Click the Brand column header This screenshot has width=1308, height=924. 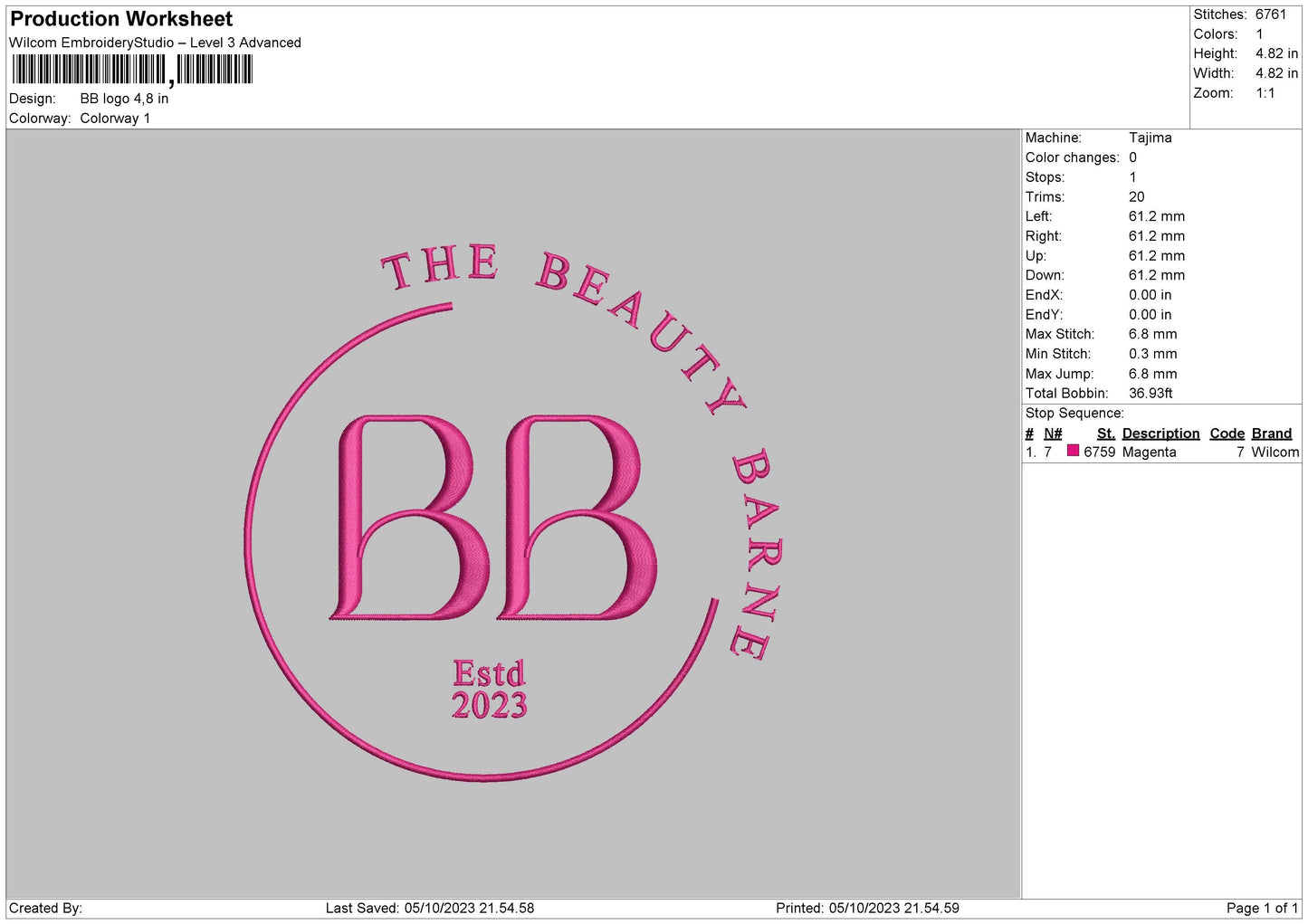(x=1271, y=433)
